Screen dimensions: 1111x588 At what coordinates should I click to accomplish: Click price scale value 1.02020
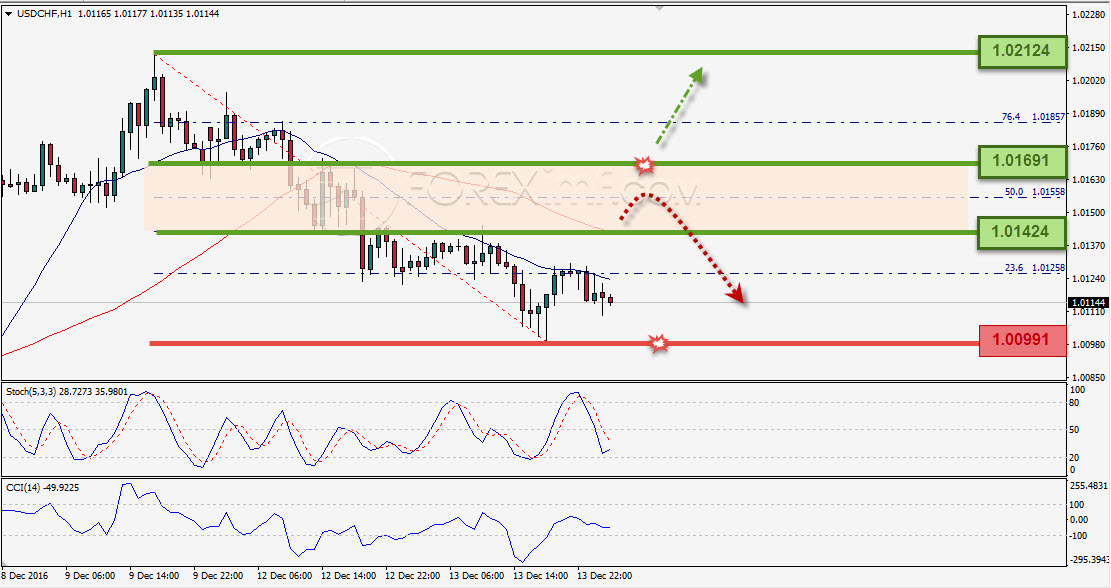click(x=1089, y=81)
